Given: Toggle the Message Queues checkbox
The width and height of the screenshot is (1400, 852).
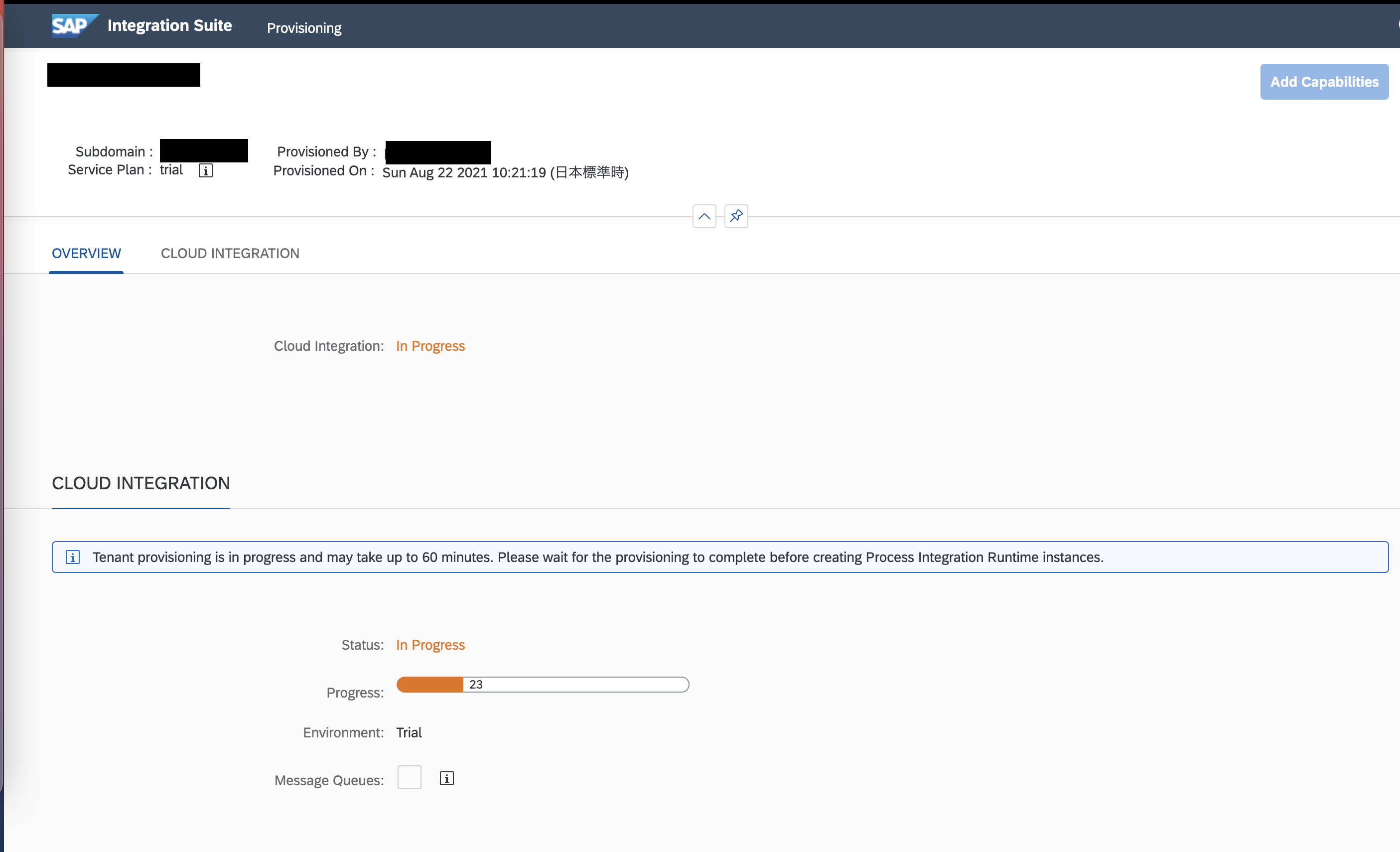Looking at the screenshot, I should click(409, 777).
